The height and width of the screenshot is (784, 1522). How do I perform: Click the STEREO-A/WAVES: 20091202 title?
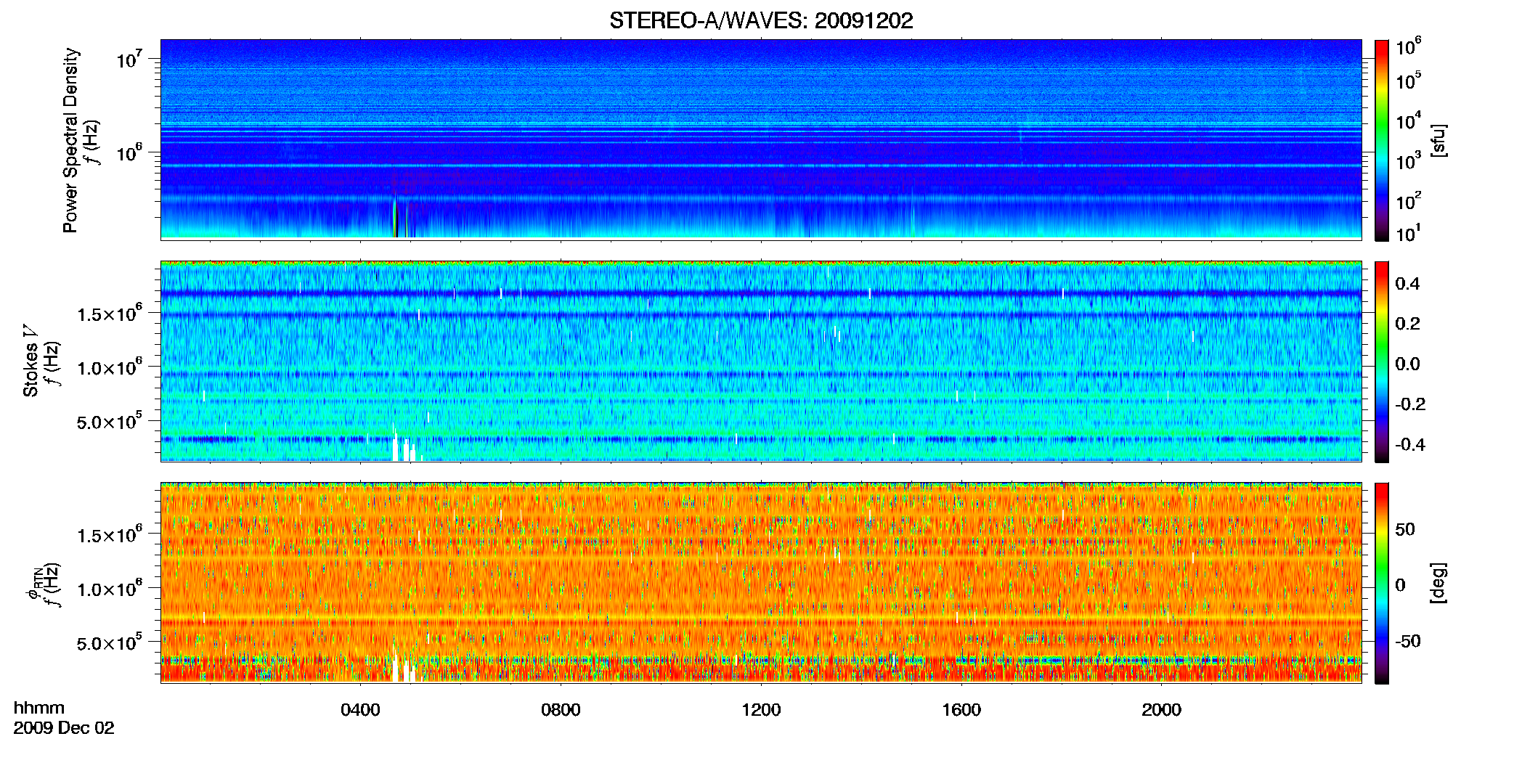tap(761, 20)
